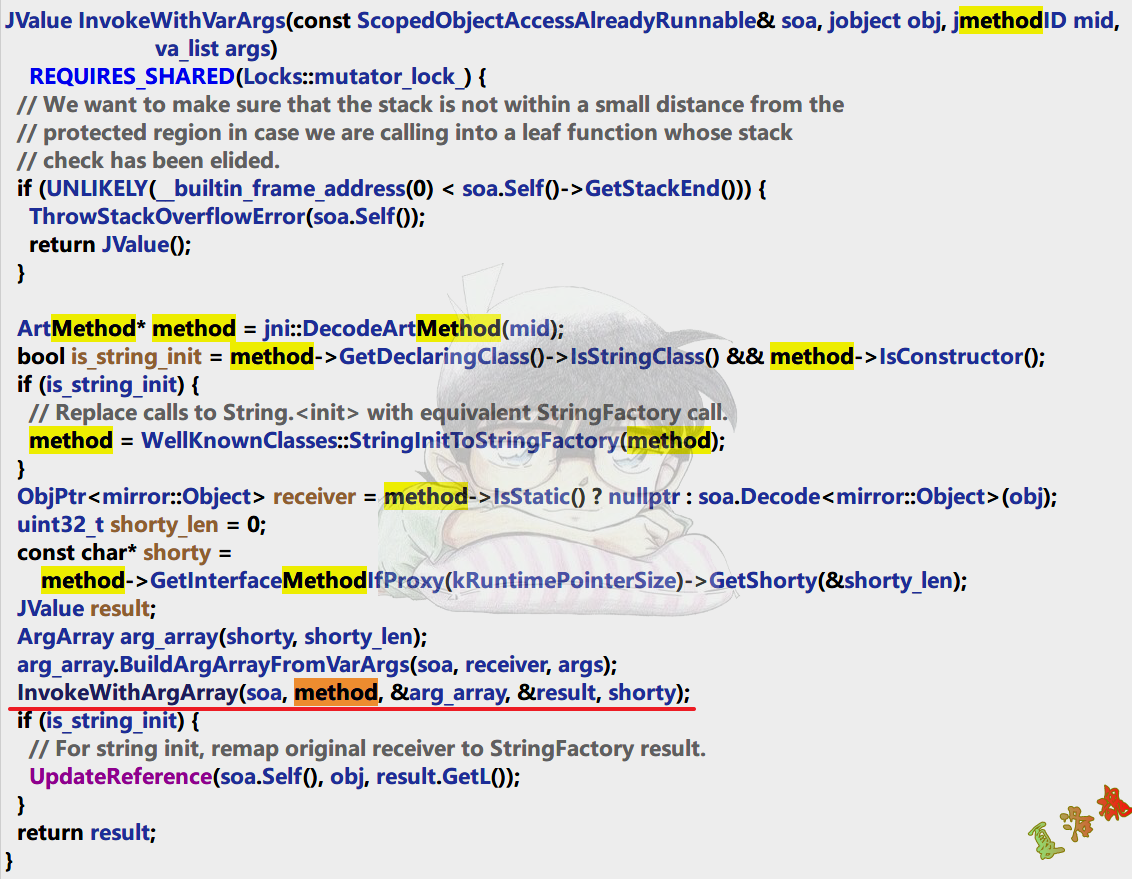The width and height of the screenshot is (1132, 879).
Task: Open the ThrowStackOverflowError function call
Action: 166,216
